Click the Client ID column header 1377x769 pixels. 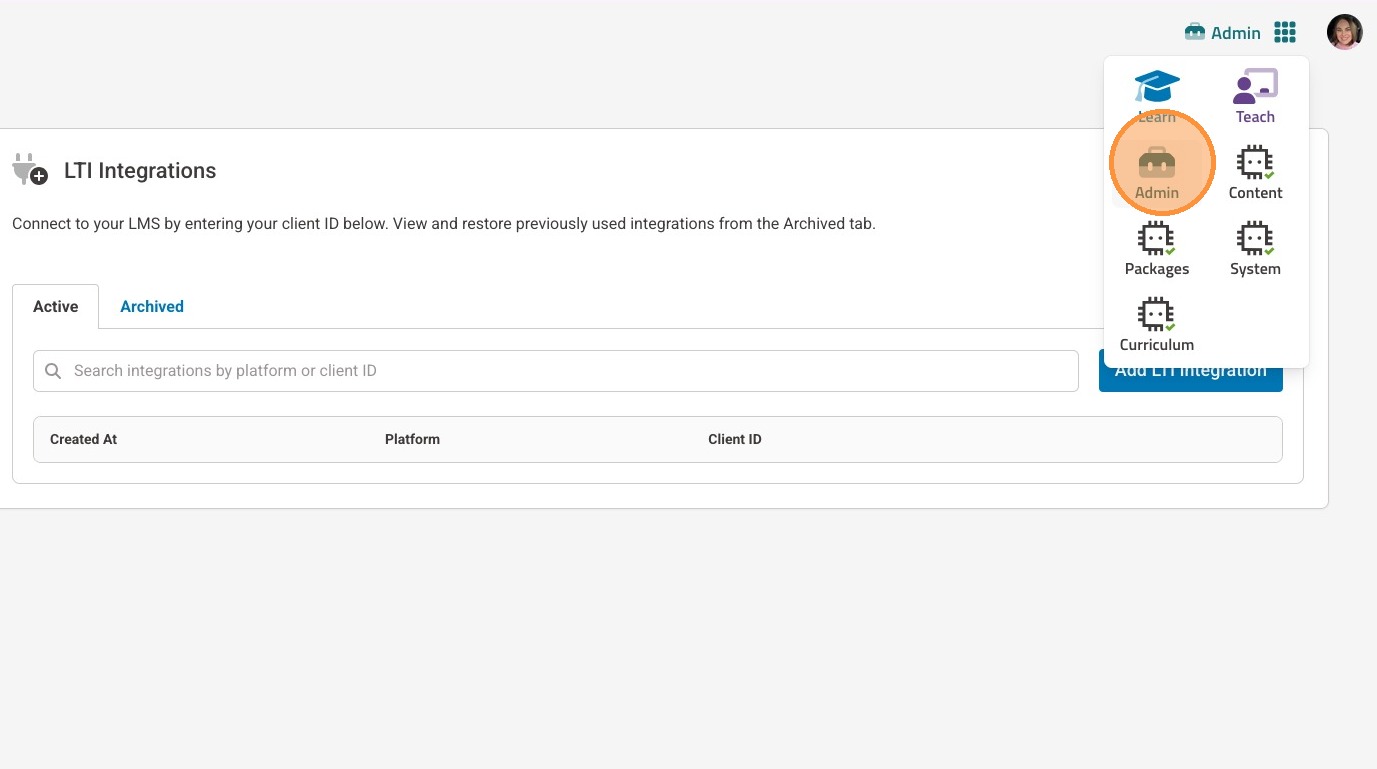pos(734,439)
